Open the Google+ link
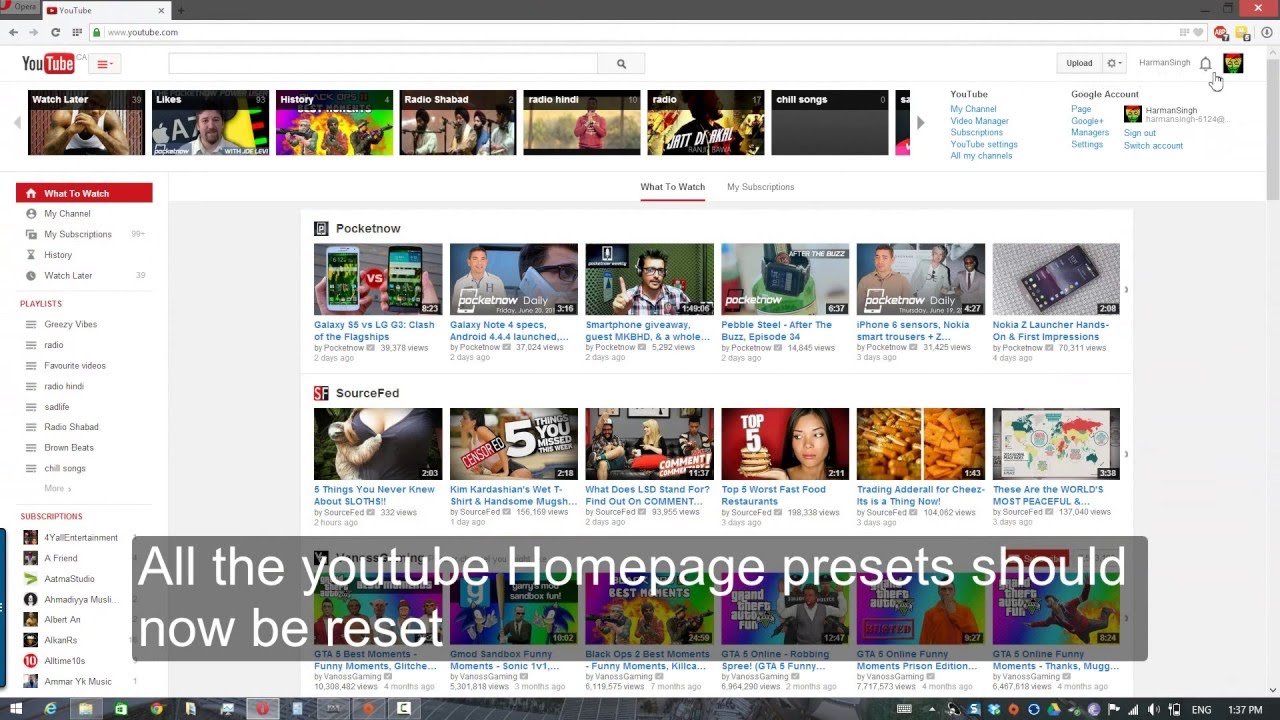Screen dimensions: 1280x720 tap(1087, 121)
